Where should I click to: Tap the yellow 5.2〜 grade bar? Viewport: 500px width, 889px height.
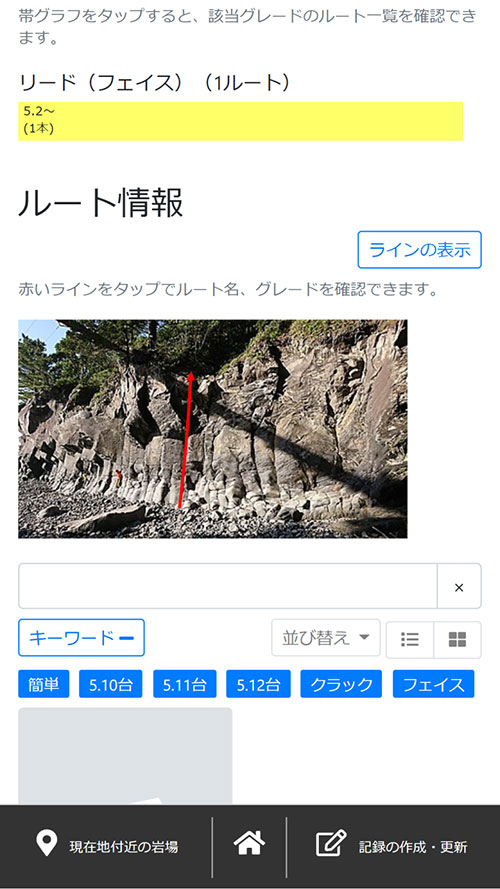[241, 121]
